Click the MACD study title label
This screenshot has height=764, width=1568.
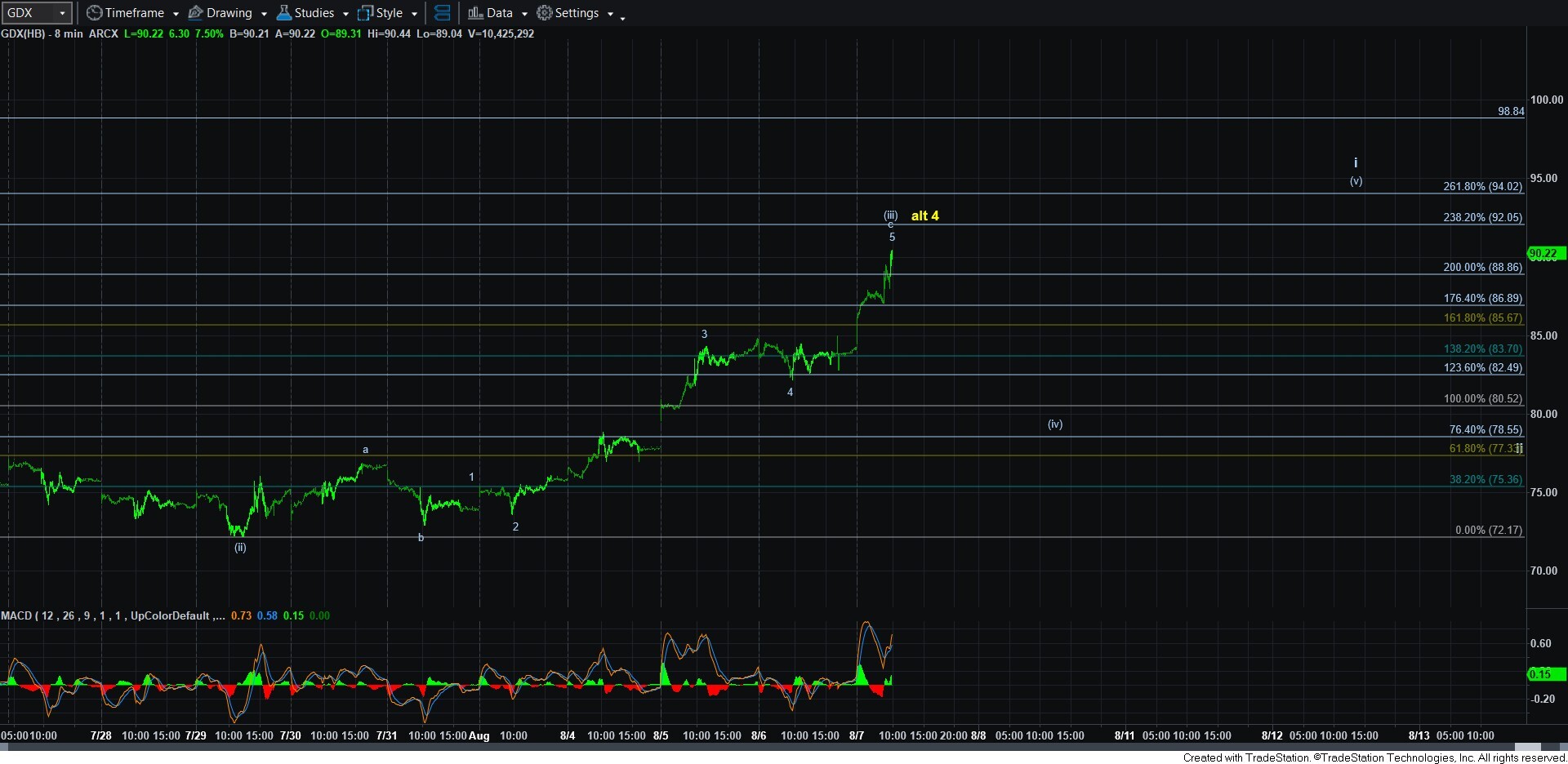[113, 615]
